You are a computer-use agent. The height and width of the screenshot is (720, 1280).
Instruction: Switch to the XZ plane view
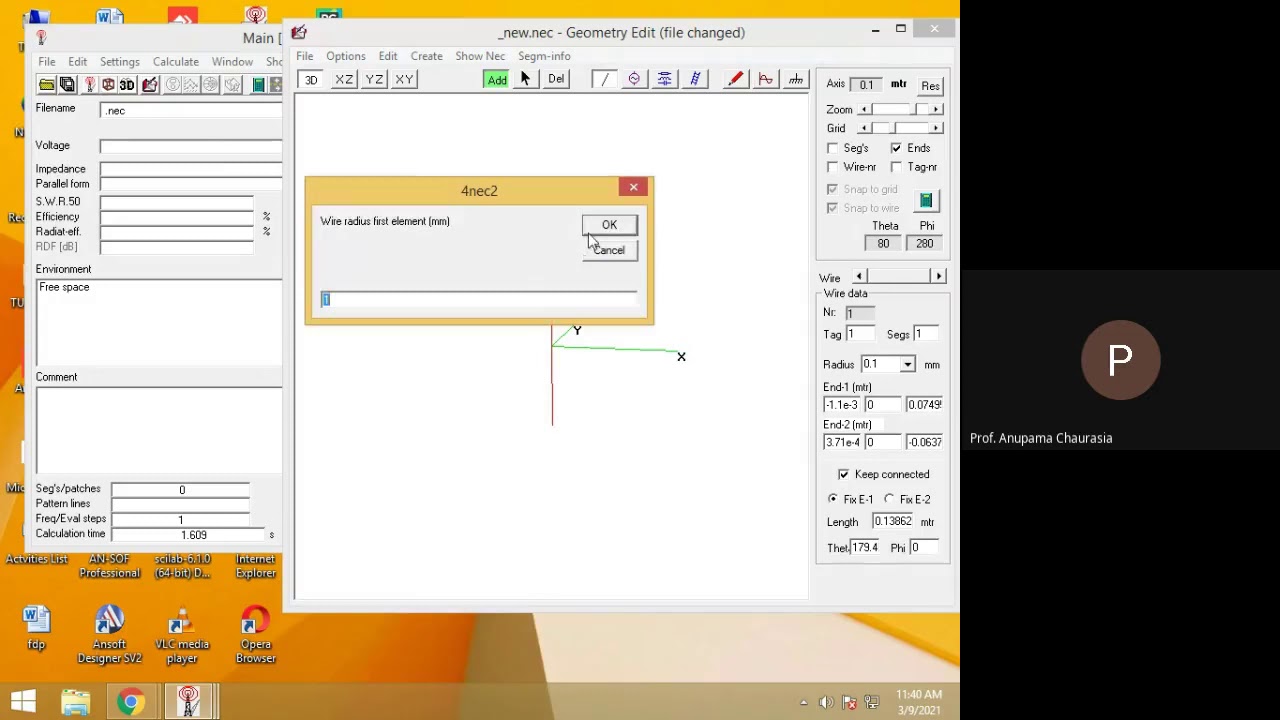(344, 79)
